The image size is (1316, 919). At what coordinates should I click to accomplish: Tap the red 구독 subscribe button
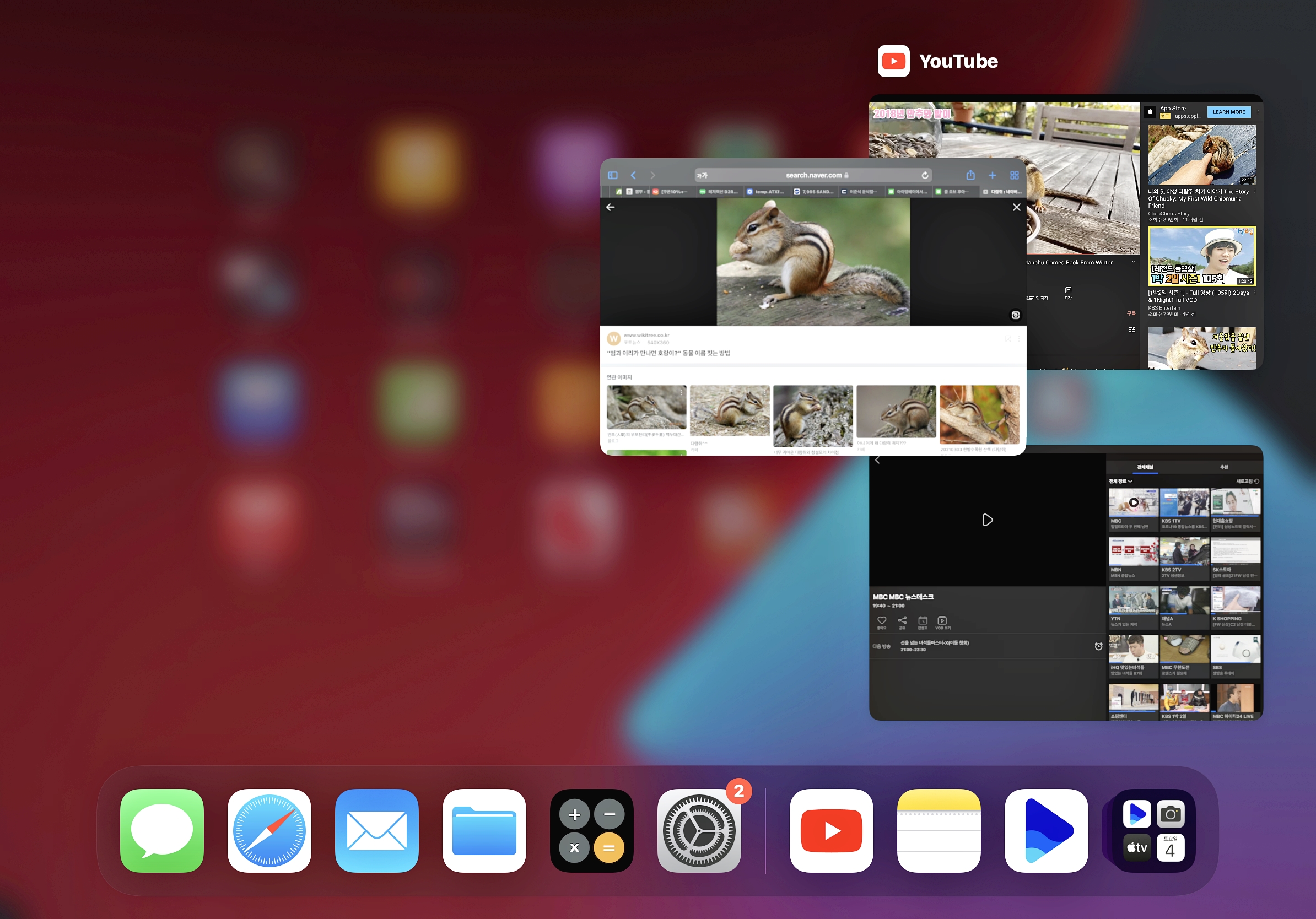click(x=1131, y=313)
